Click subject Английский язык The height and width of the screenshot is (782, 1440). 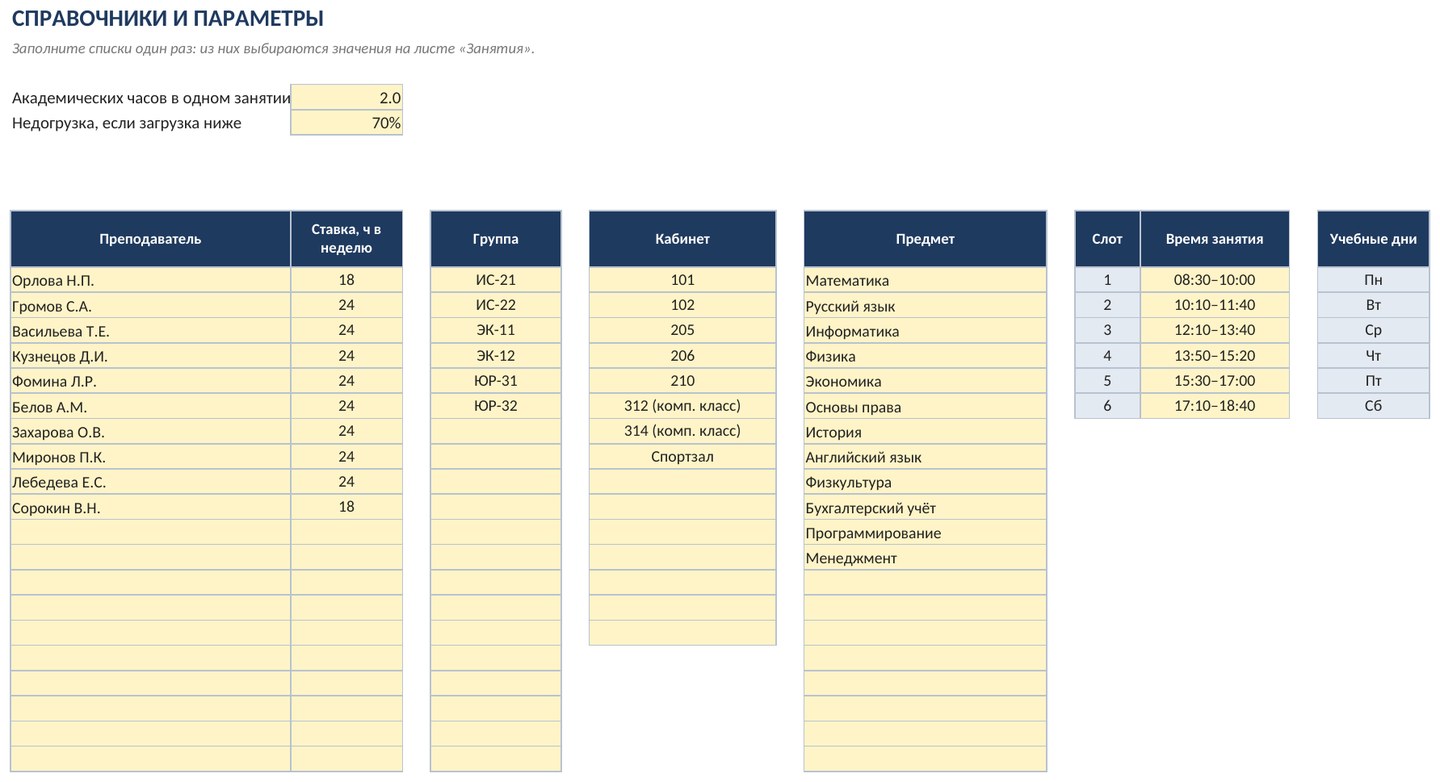[x=925, y=457]
